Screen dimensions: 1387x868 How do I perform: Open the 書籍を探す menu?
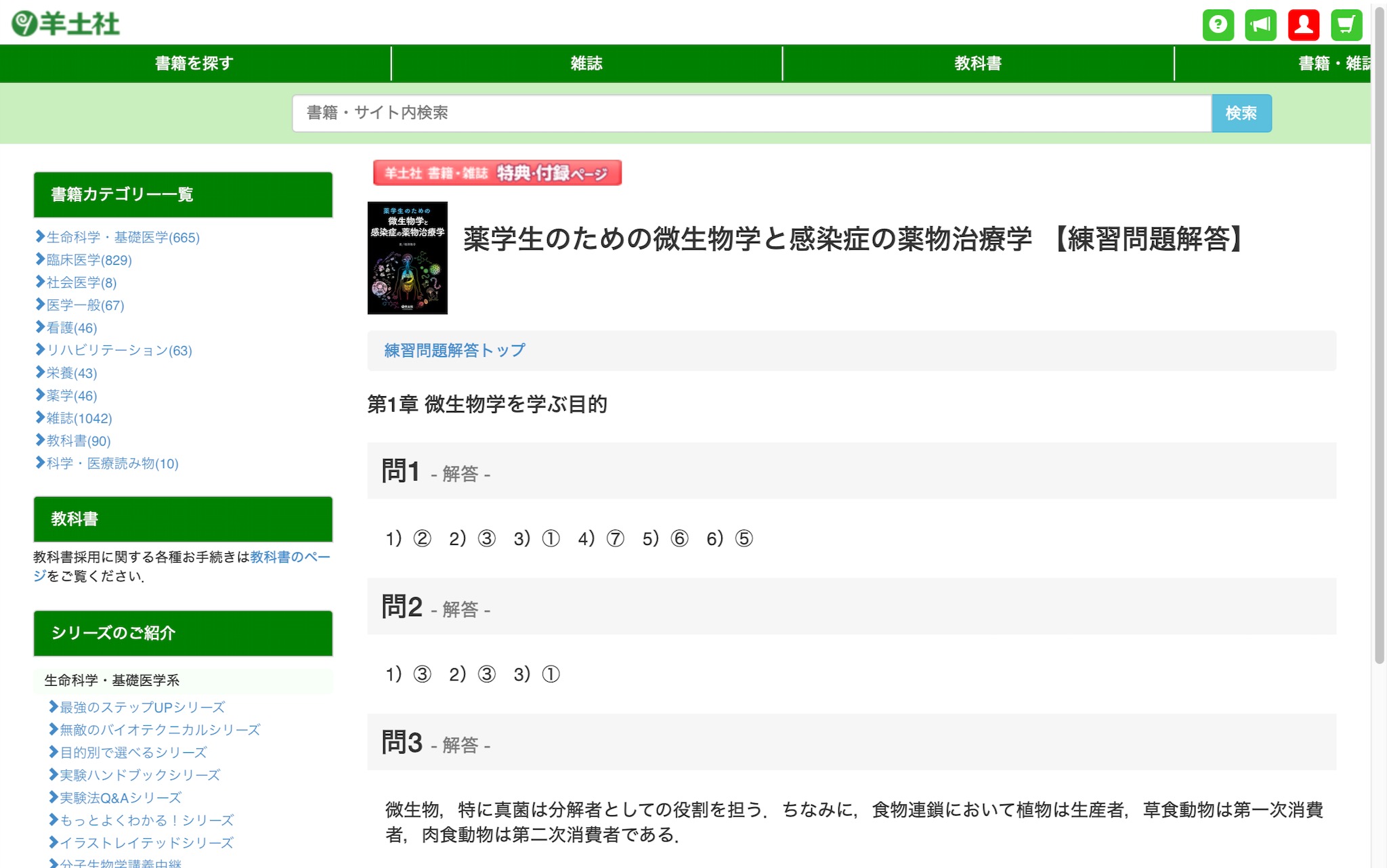[x=194, y=64]
